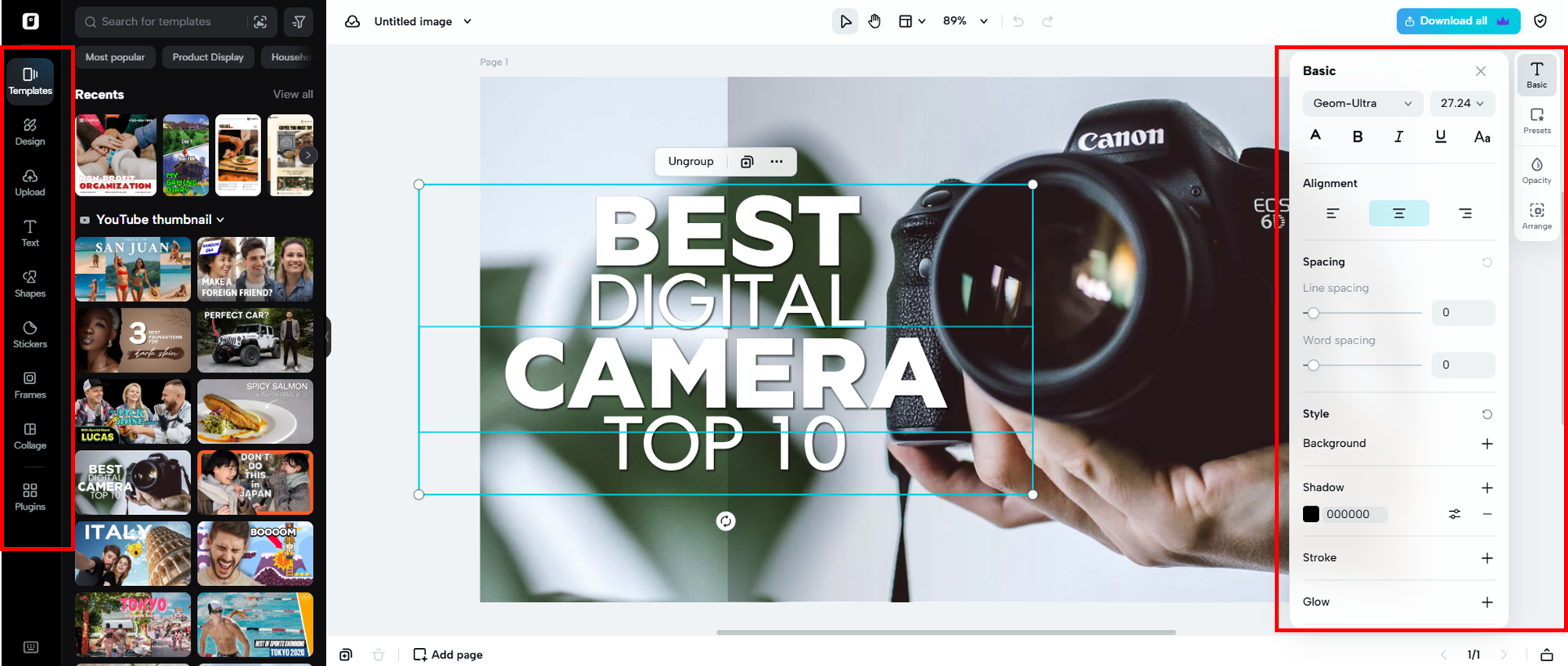1568x666 pixels.
Task: Click the filter icon beside template search
Action: point(299,22)
